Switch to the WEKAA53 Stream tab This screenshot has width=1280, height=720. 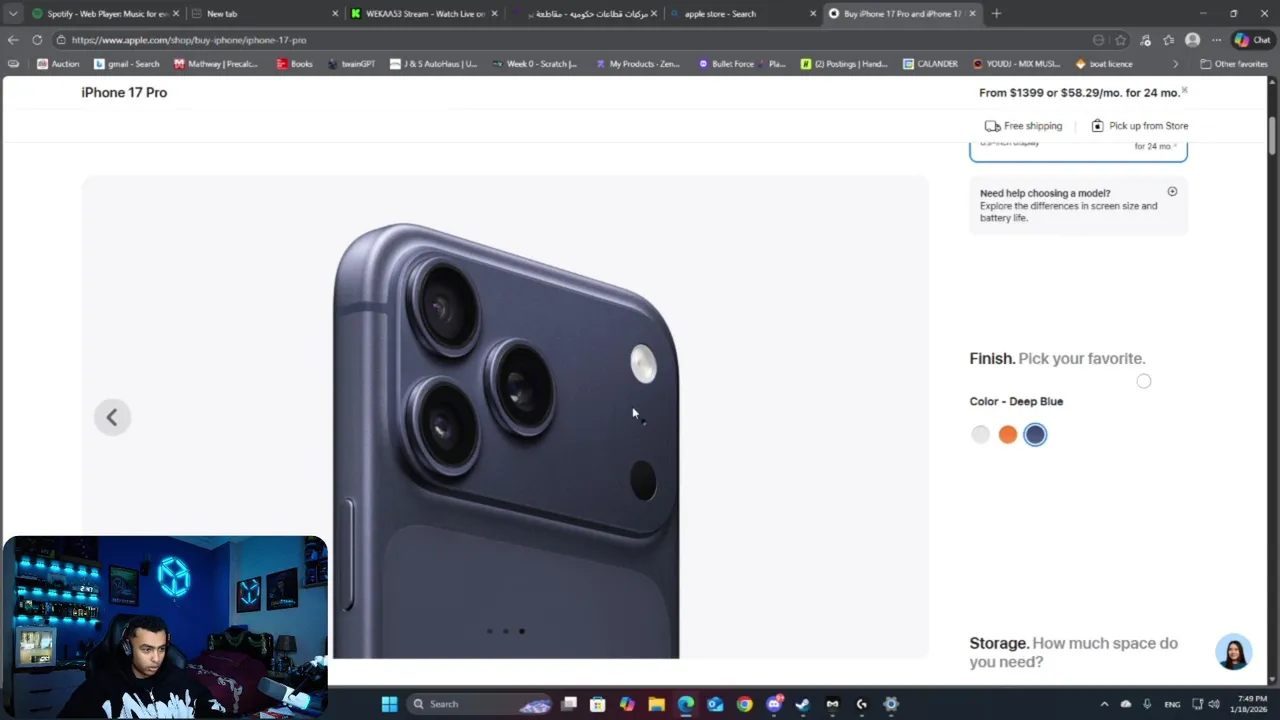424,14
